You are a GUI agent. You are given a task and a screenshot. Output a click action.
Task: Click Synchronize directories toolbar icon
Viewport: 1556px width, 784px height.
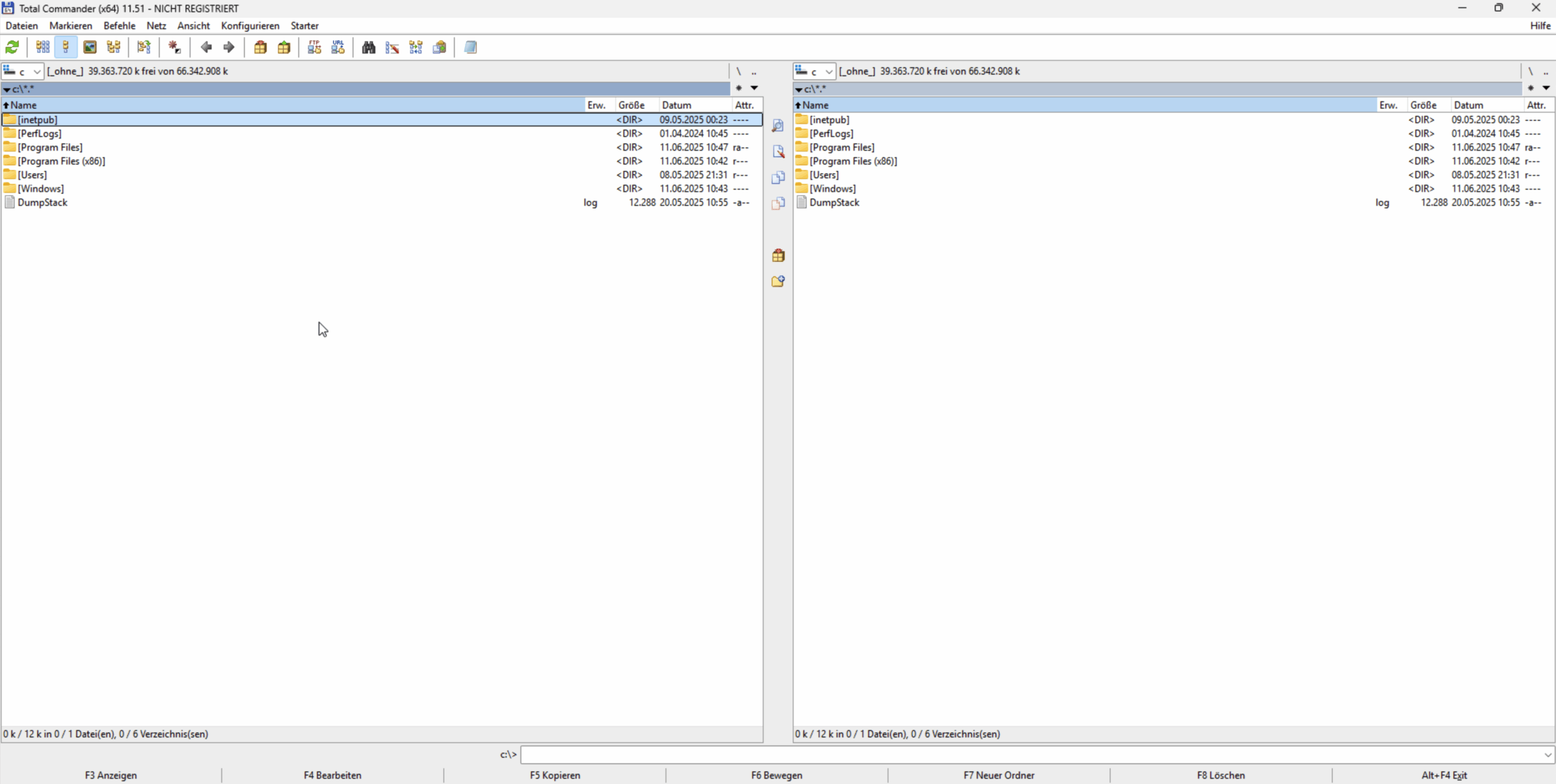pyautogui.click(x=416, y=47)
